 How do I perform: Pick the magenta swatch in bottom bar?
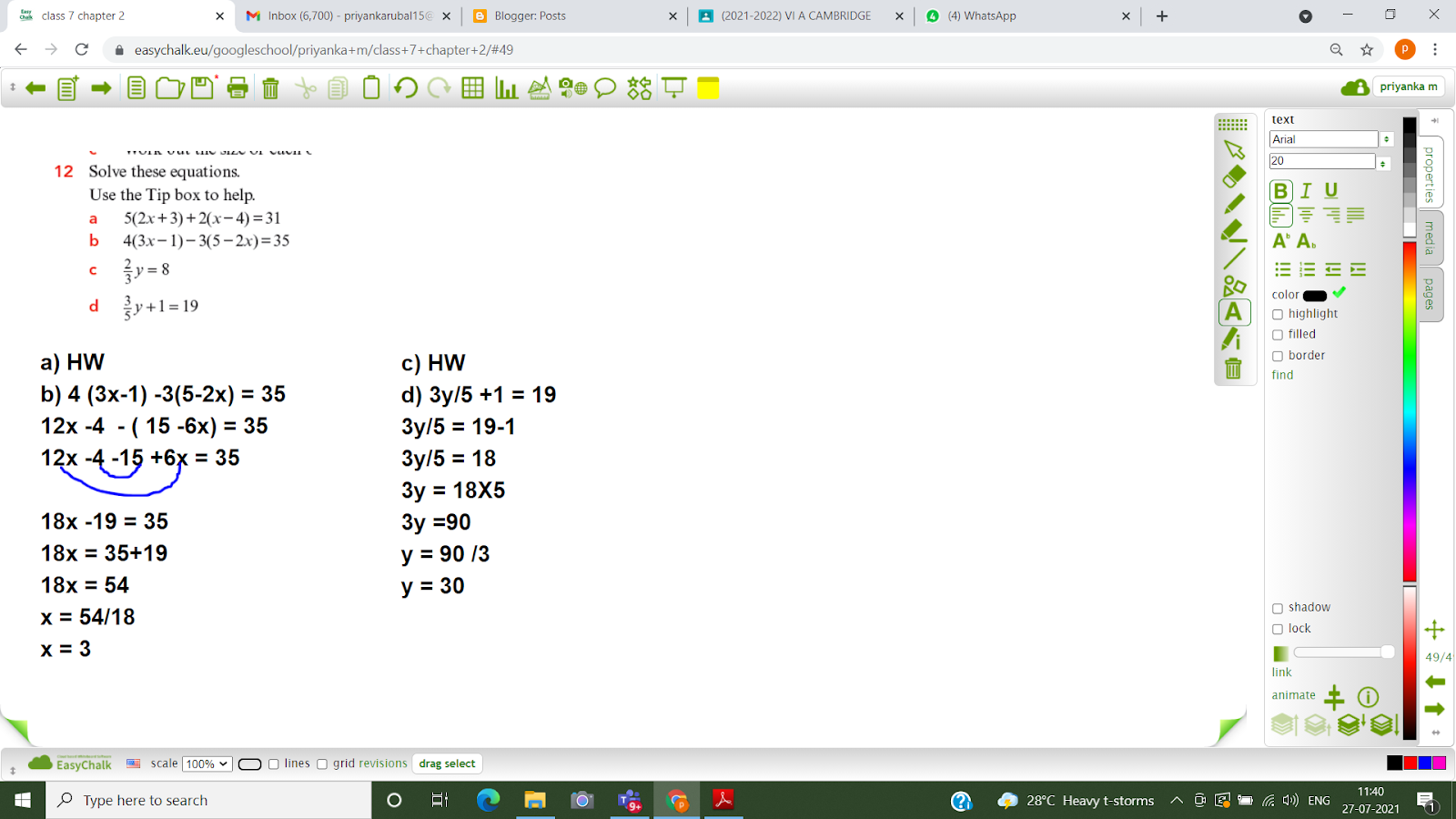[x=1439, y=763]
